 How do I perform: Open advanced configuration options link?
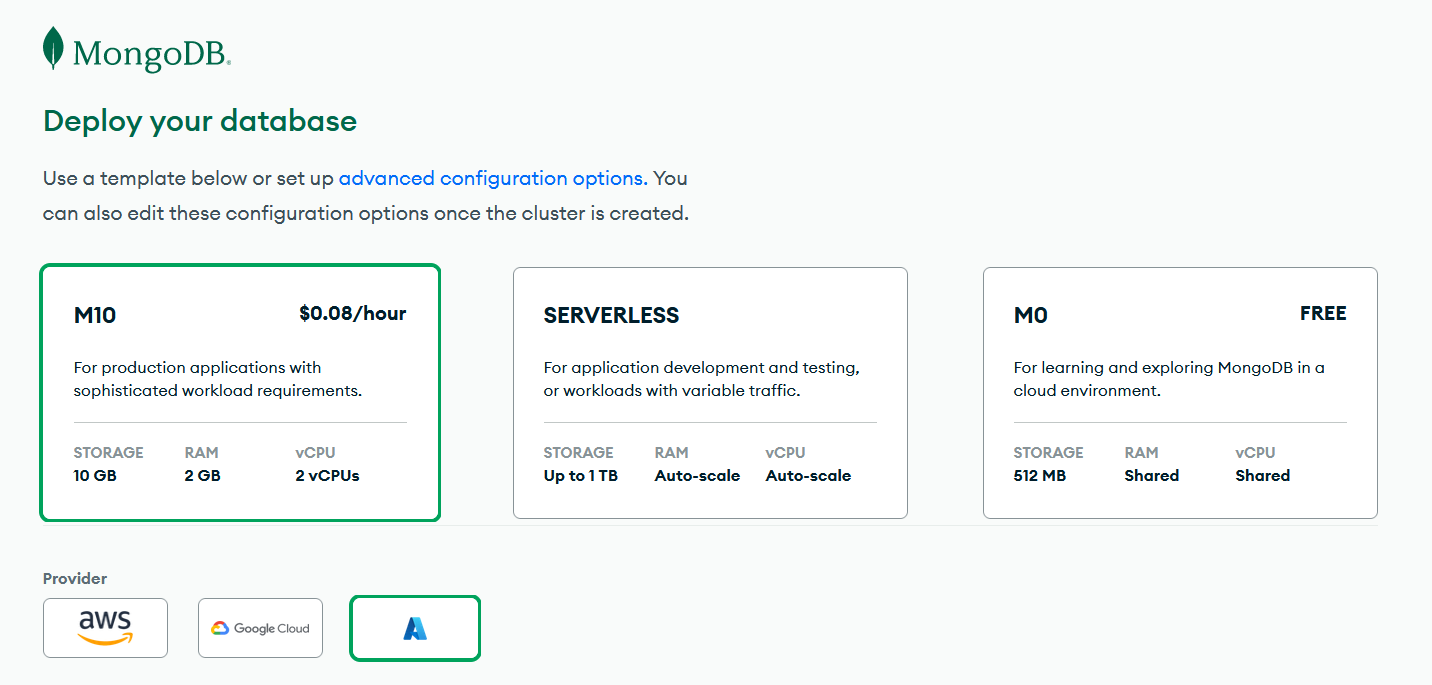tap(493, 178)
